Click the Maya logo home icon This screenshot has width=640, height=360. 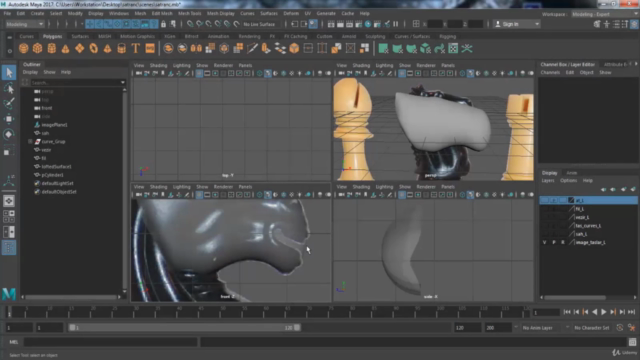9,294
